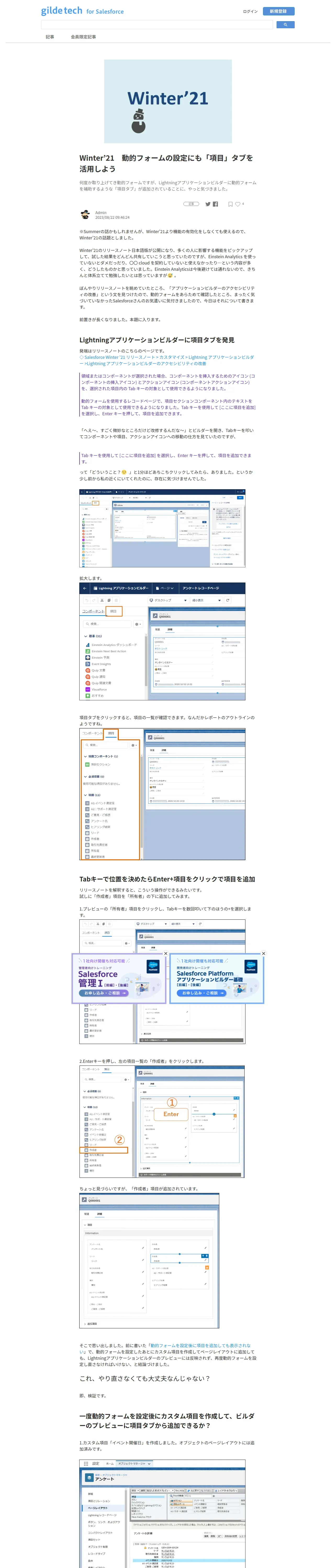Open the Admin author name
The height and width of the screenshot is (1568, 336).
coord(101,212)
